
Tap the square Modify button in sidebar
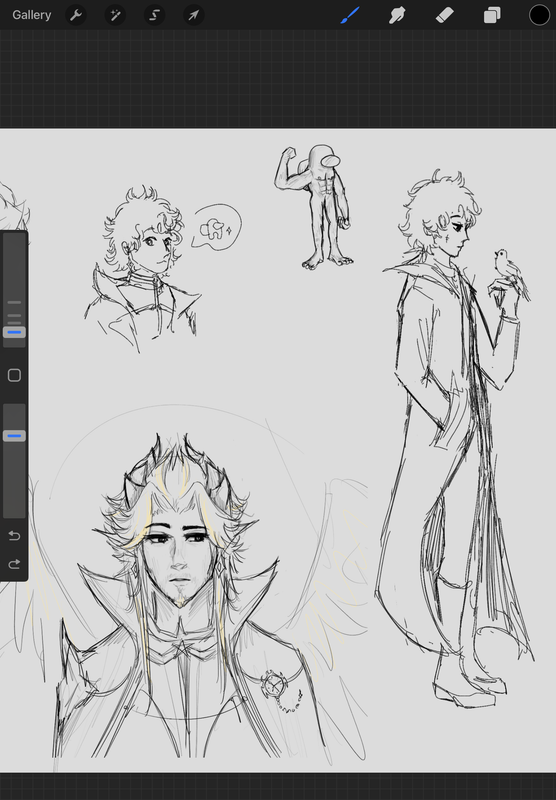point(14,376)
